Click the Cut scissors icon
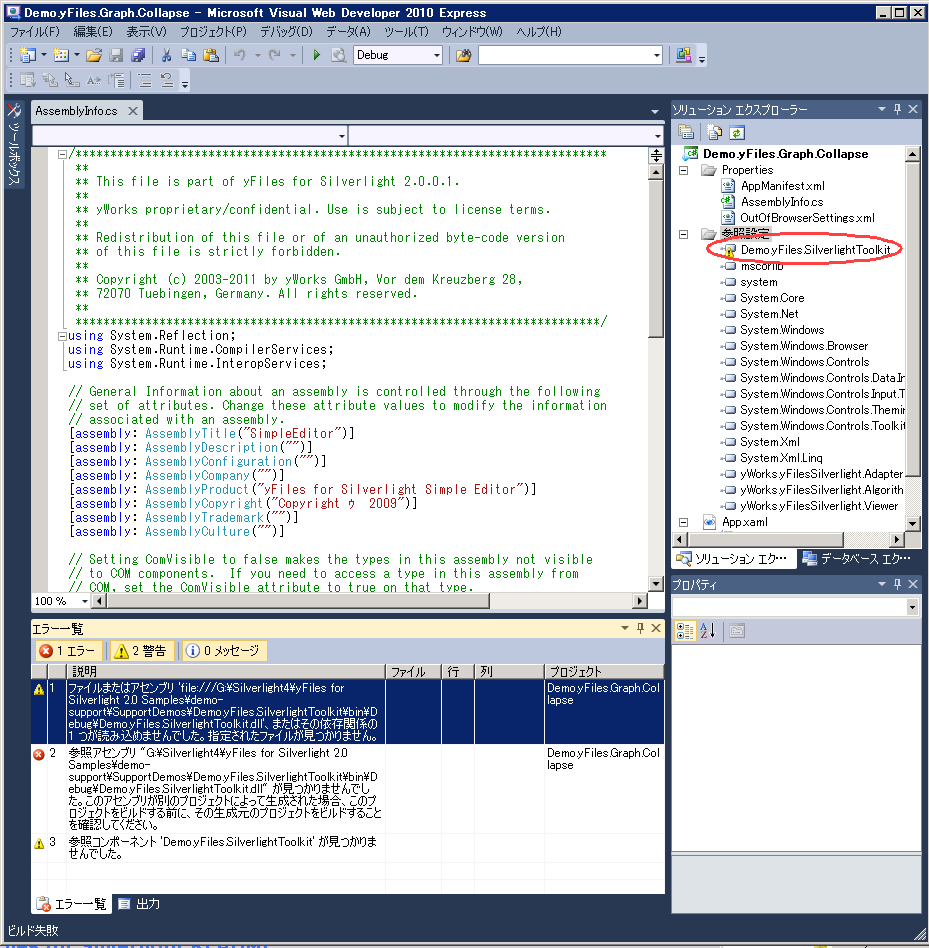Image resolution: width=929 pixels, height=948 pixels. coord(166,55)
